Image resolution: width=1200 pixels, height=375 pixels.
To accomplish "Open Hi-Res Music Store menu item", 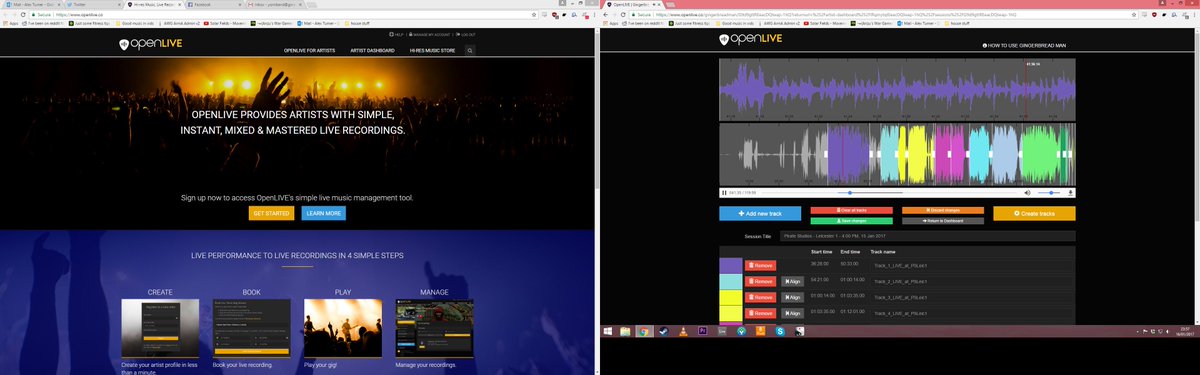I will point(431,50).
